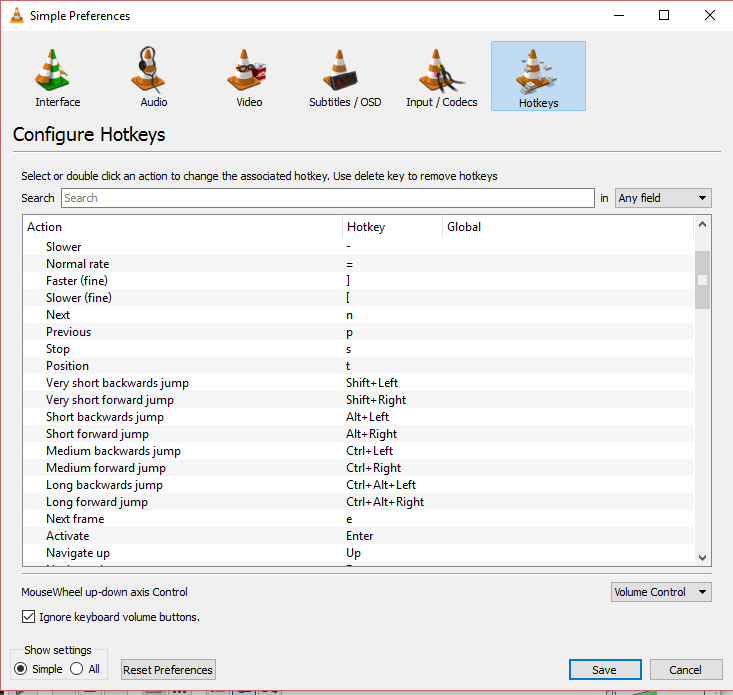This screenshot has width=733, height=695.
Task: Click the Save button
Action: [605, 670]
